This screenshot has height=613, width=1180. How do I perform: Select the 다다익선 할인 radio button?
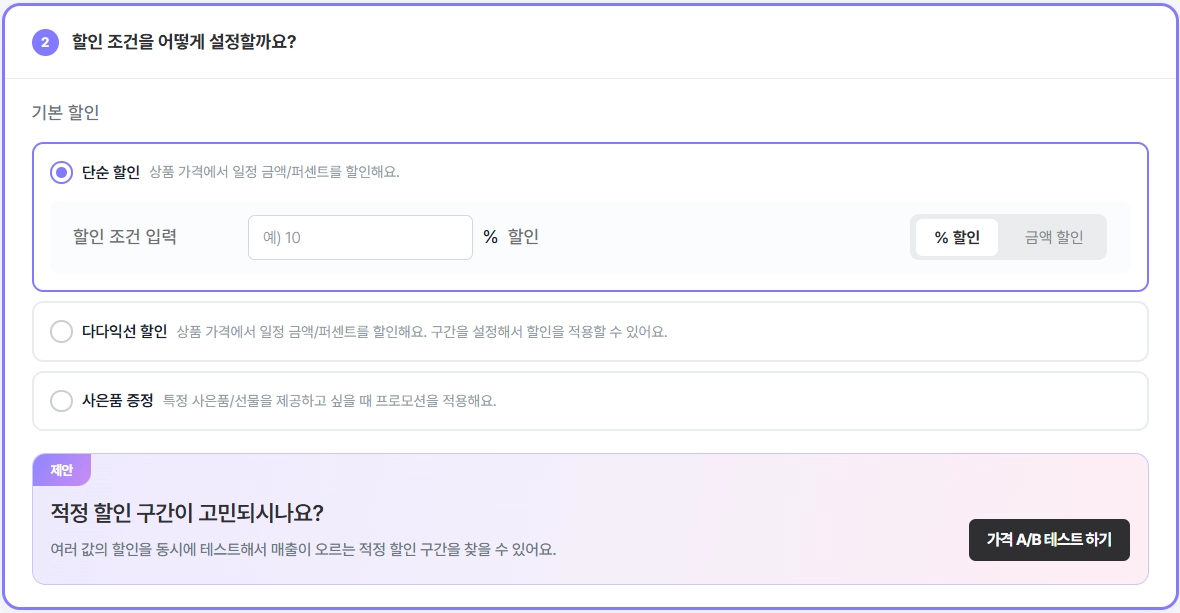coord(61,331)
